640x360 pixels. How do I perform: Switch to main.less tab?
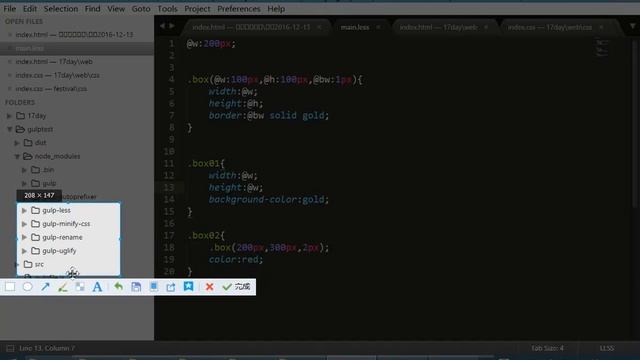point(355,27)
